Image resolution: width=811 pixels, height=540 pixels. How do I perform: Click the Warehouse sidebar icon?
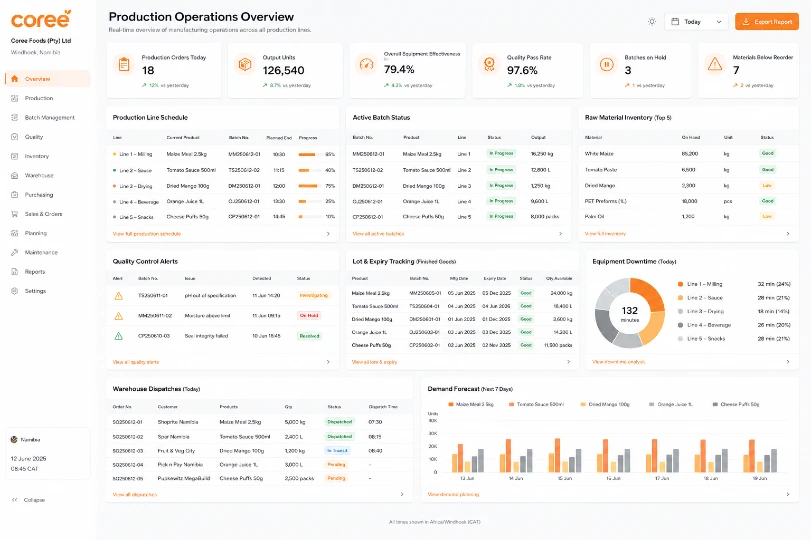(14, 175)
